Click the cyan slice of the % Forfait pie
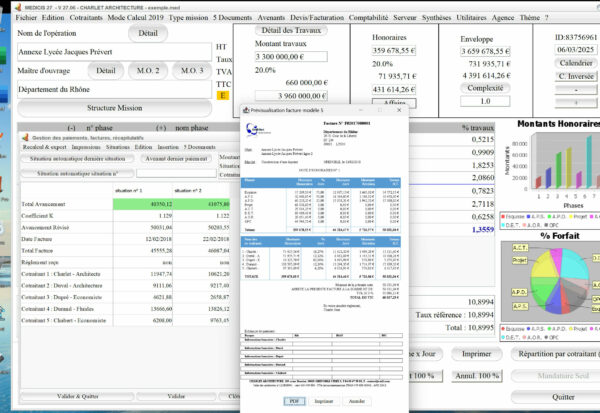 (x=574, y=262)
